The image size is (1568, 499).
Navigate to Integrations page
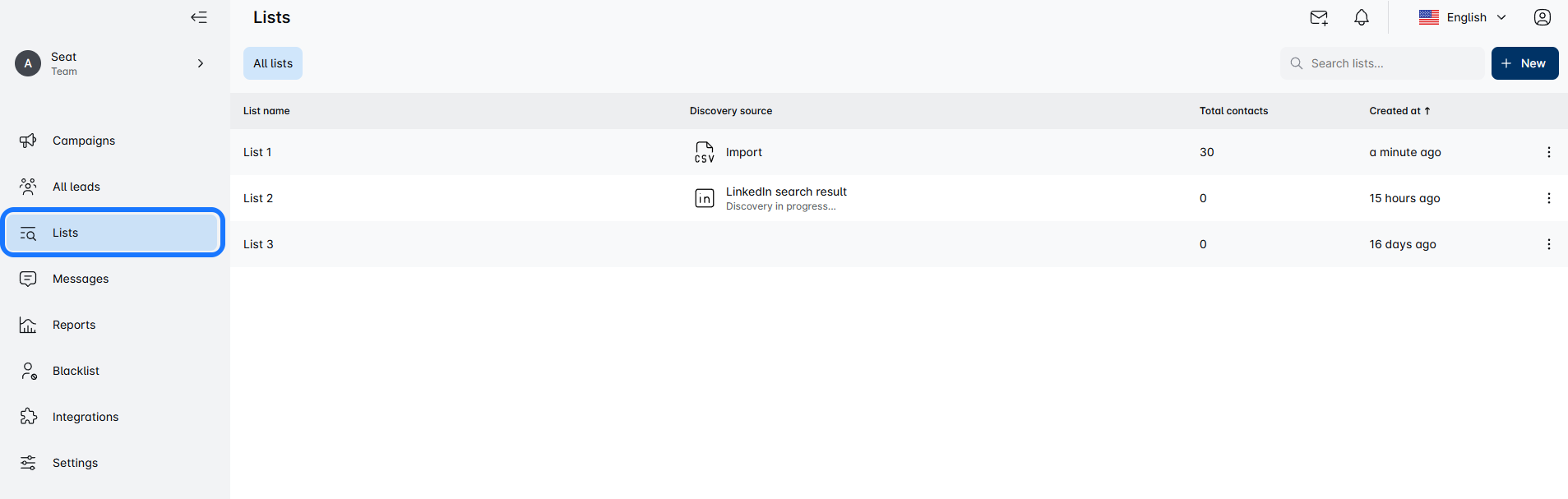coord(86,417)
